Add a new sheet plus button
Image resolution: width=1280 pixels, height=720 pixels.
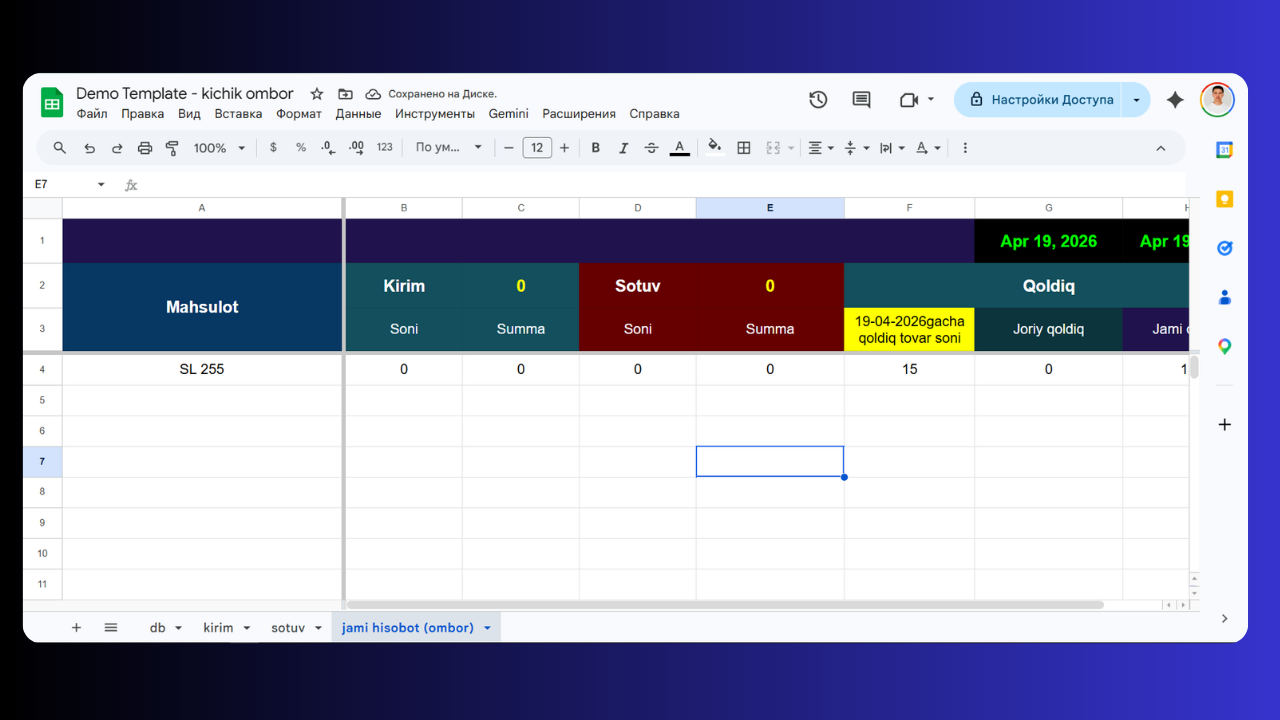coord(76,627)
